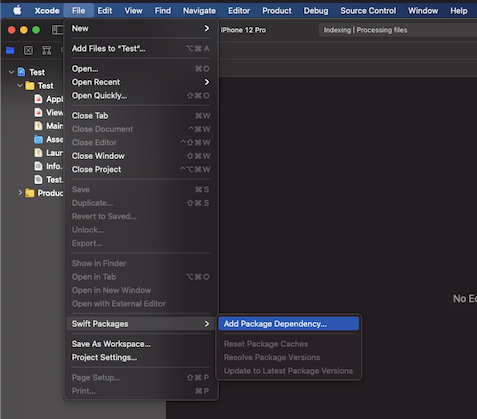Choose Close Window
This screenshot has width=477, height=419.
[x=141, y=156]
